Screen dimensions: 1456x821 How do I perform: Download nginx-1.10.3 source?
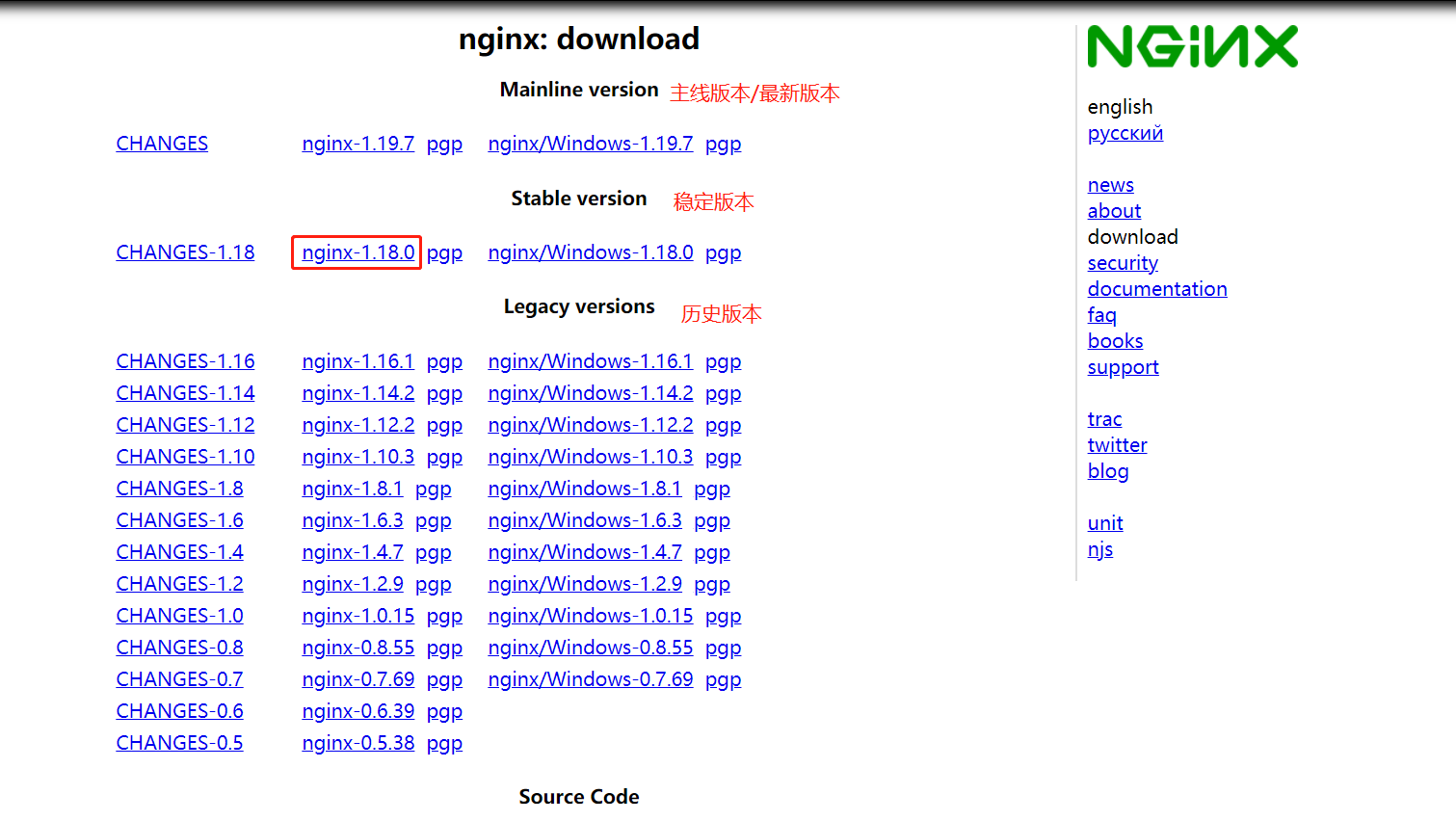tap(358, 457)
